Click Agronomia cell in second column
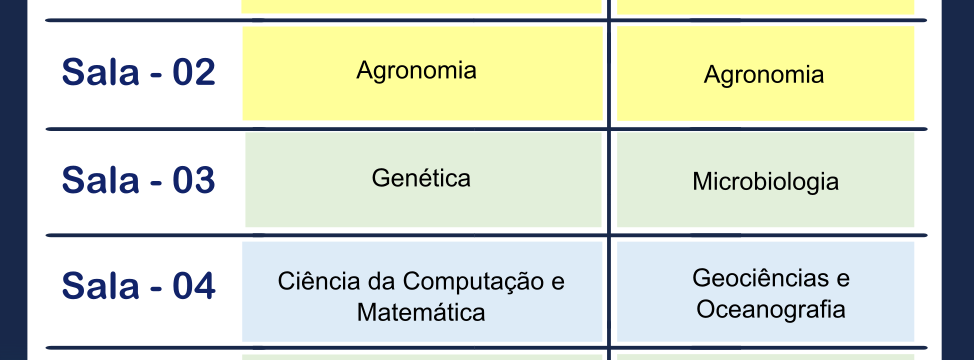The image size is (974, 360). pyautogui.click(x=765, y=73)
